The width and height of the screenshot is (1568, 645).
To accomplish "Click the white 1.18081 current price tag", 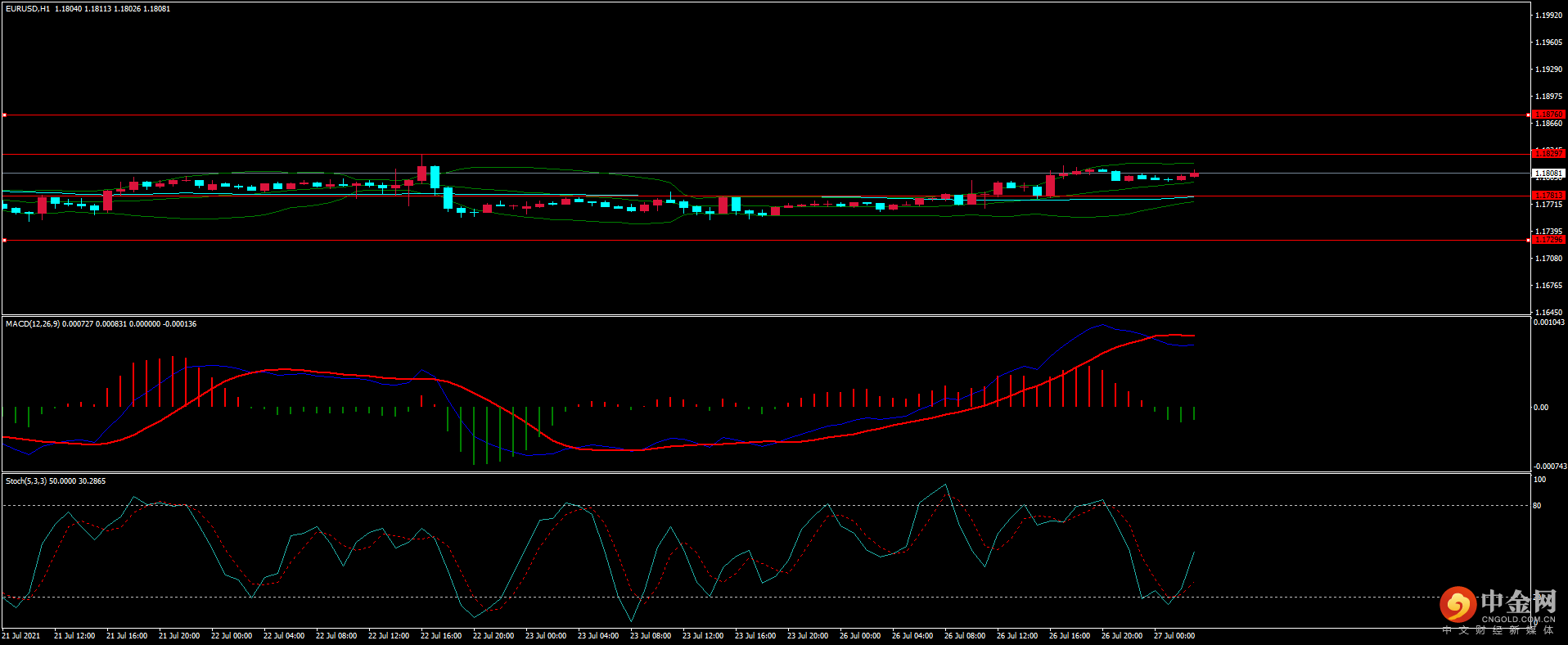I will pyautogui.click(x=1548, y=174).
